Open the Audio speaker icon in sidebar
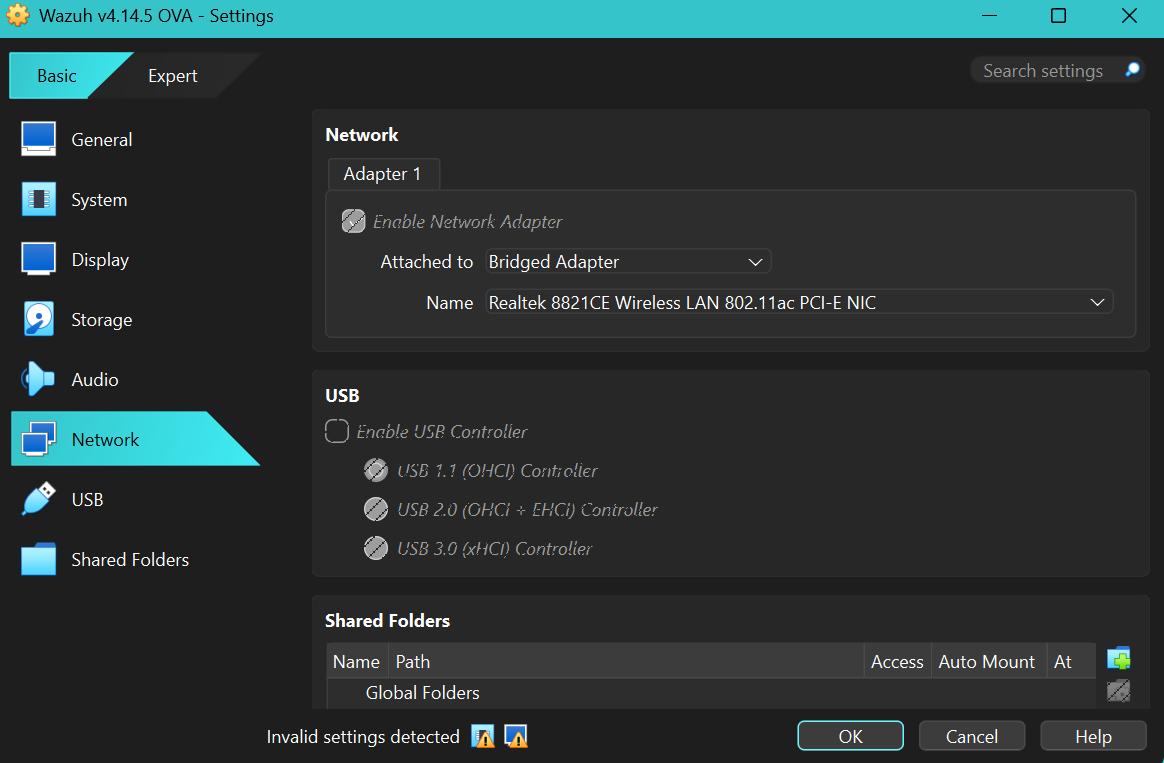Screen dimensions: 1164x763 [39, 379]
